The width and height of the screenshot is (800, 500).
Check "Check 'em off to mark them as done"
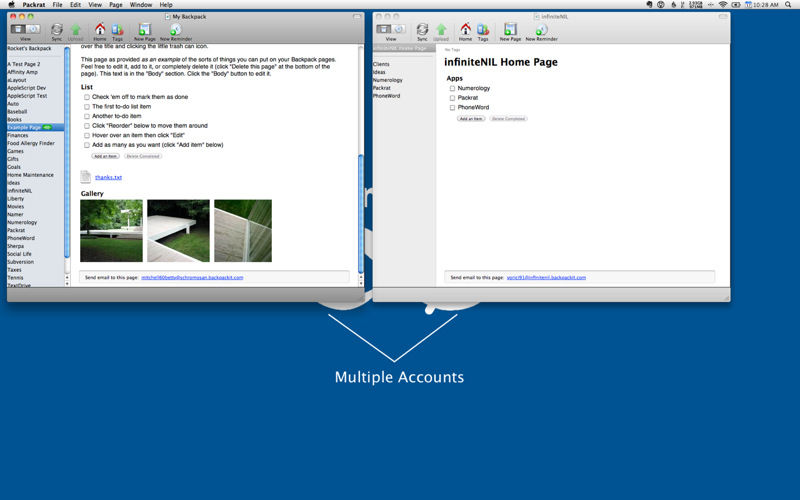(87, 97)
